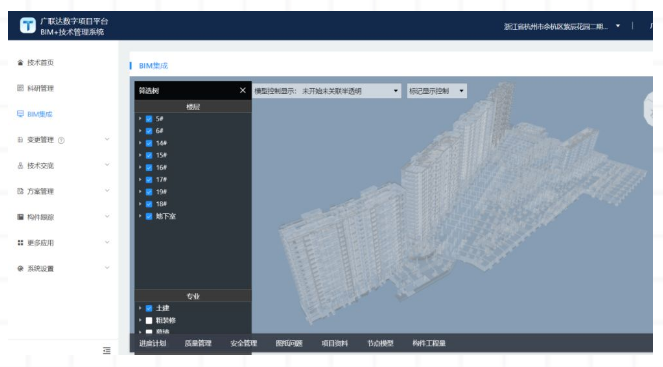
Task: Uncheck the 18# building checkbox
Action: coord(149,204)
